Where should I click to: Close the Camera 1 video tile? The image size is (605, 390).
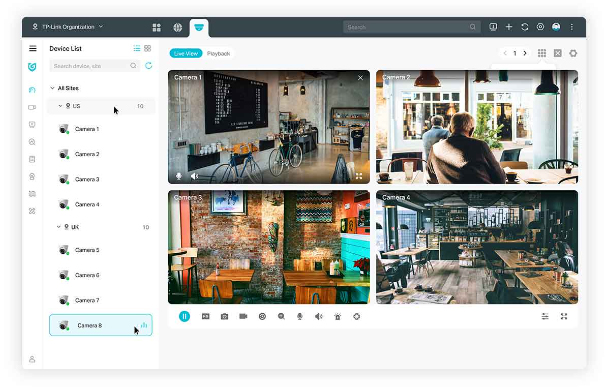pyautogui.click(x=360, y=78)
